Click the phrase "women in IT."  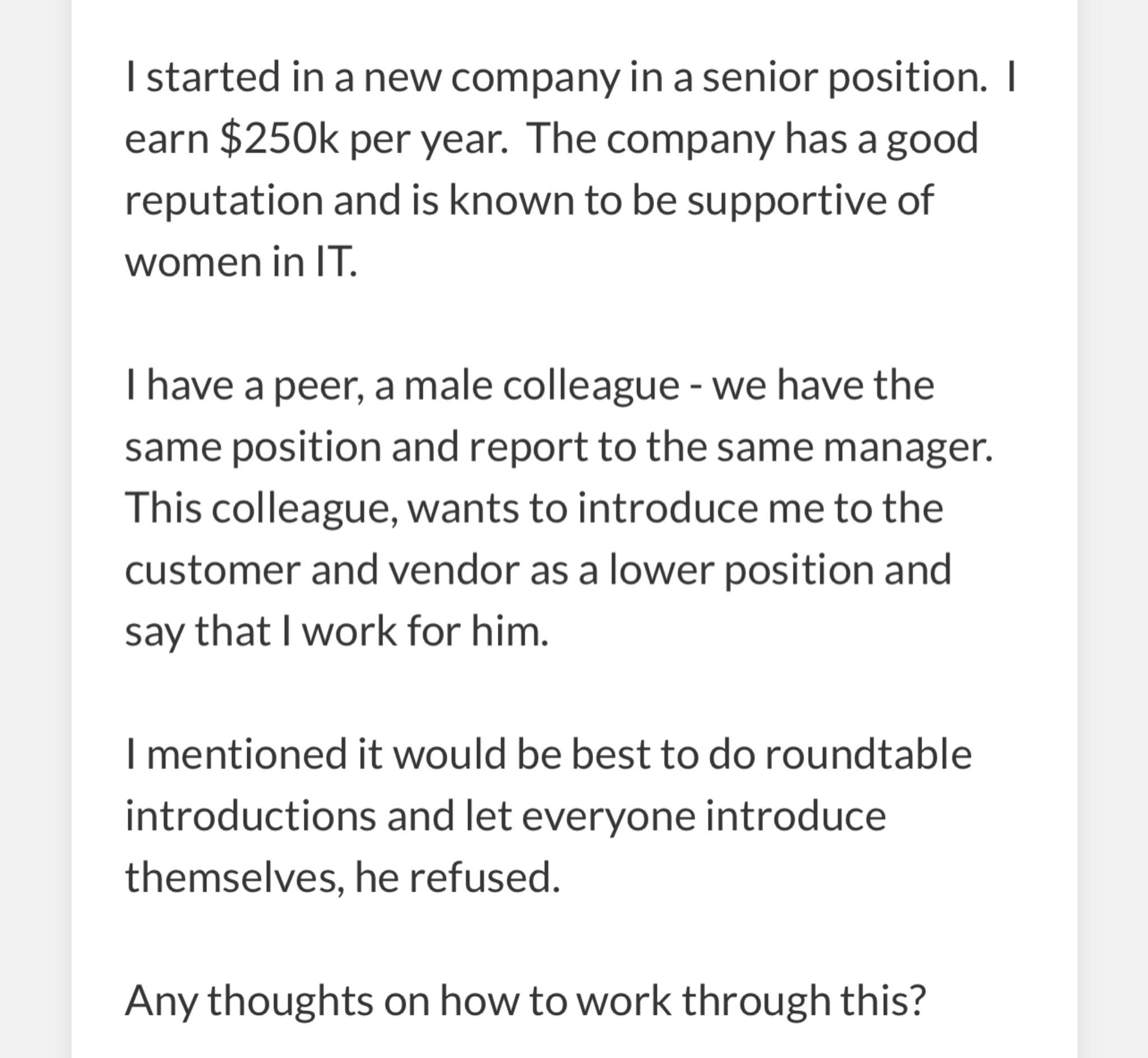(x=241, y=263)
